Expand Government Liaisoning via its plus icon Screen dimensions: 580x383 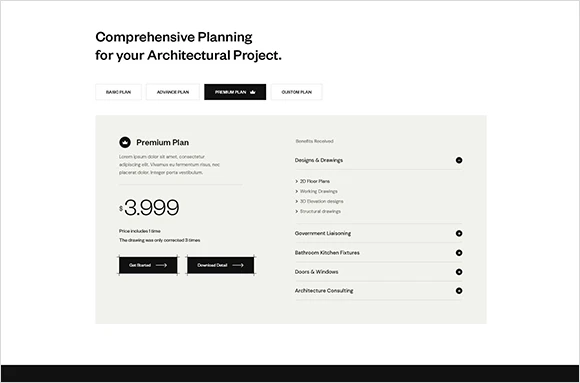(x=459, y=234)
